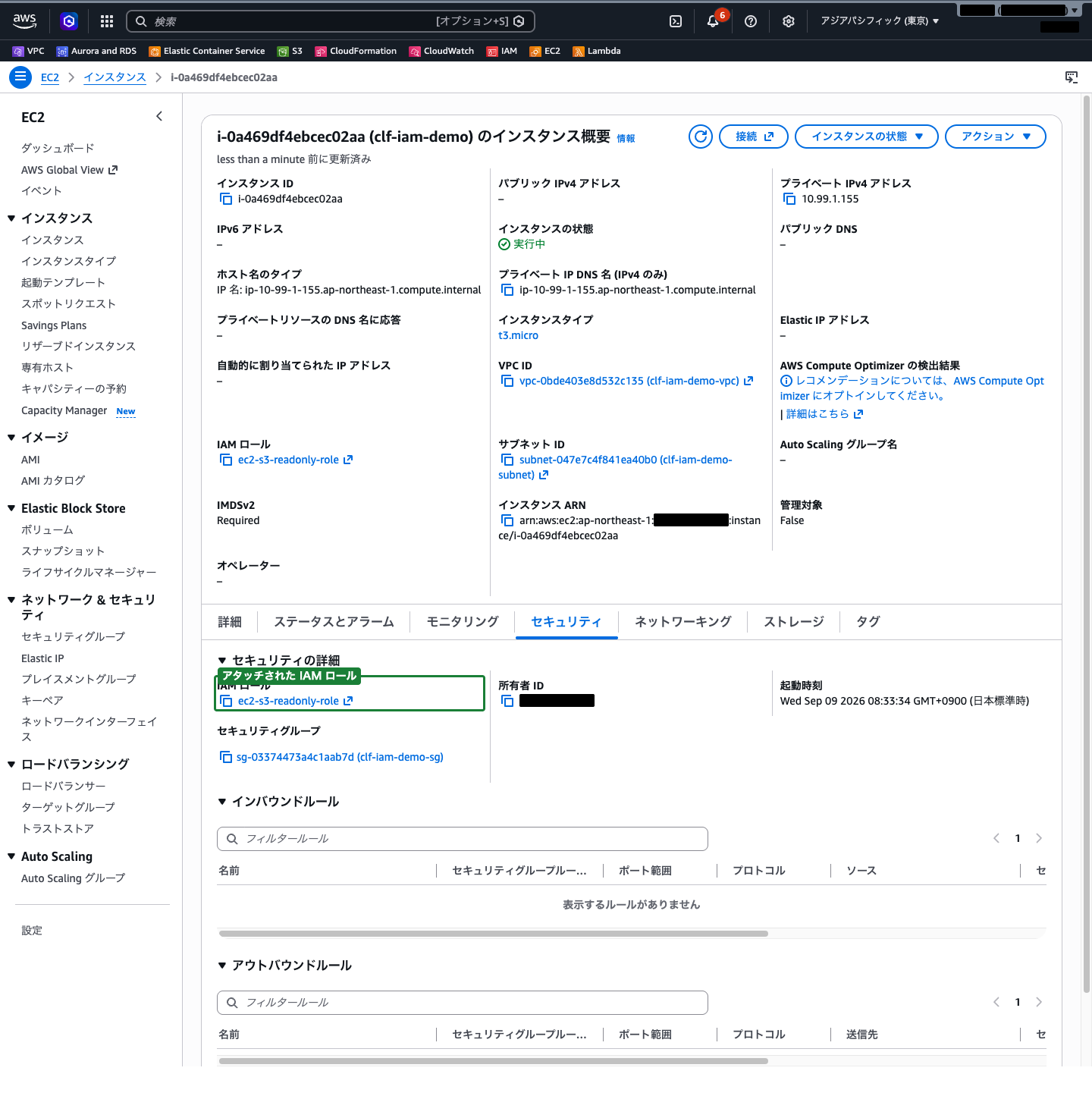Focus the top 検索 search box
Viewport: 1092px width, 1096px height.
[x=331, y=21]
